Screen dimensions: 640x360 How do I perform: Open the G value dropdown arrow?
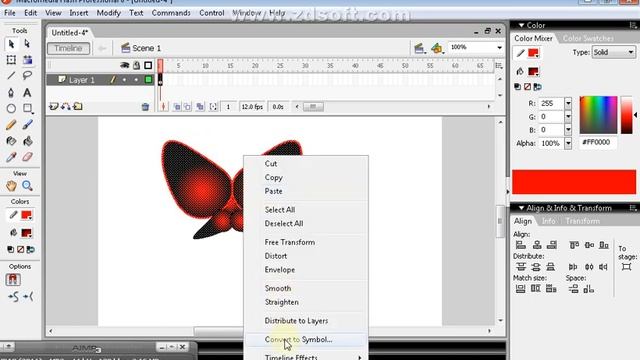[568, 117]
